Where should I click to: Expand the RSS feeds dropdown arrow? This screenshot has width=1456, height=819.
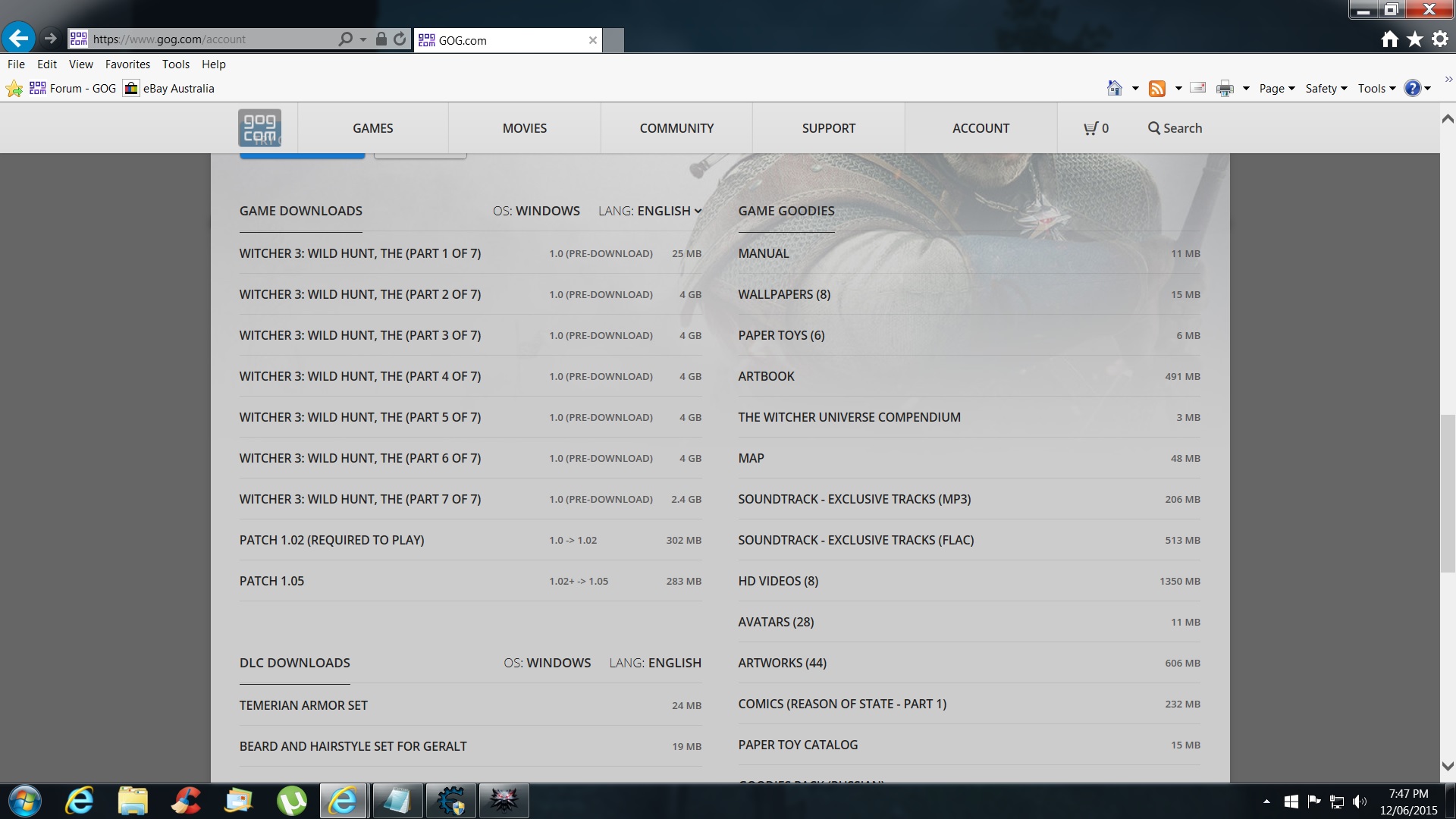tap(1178, 89)
